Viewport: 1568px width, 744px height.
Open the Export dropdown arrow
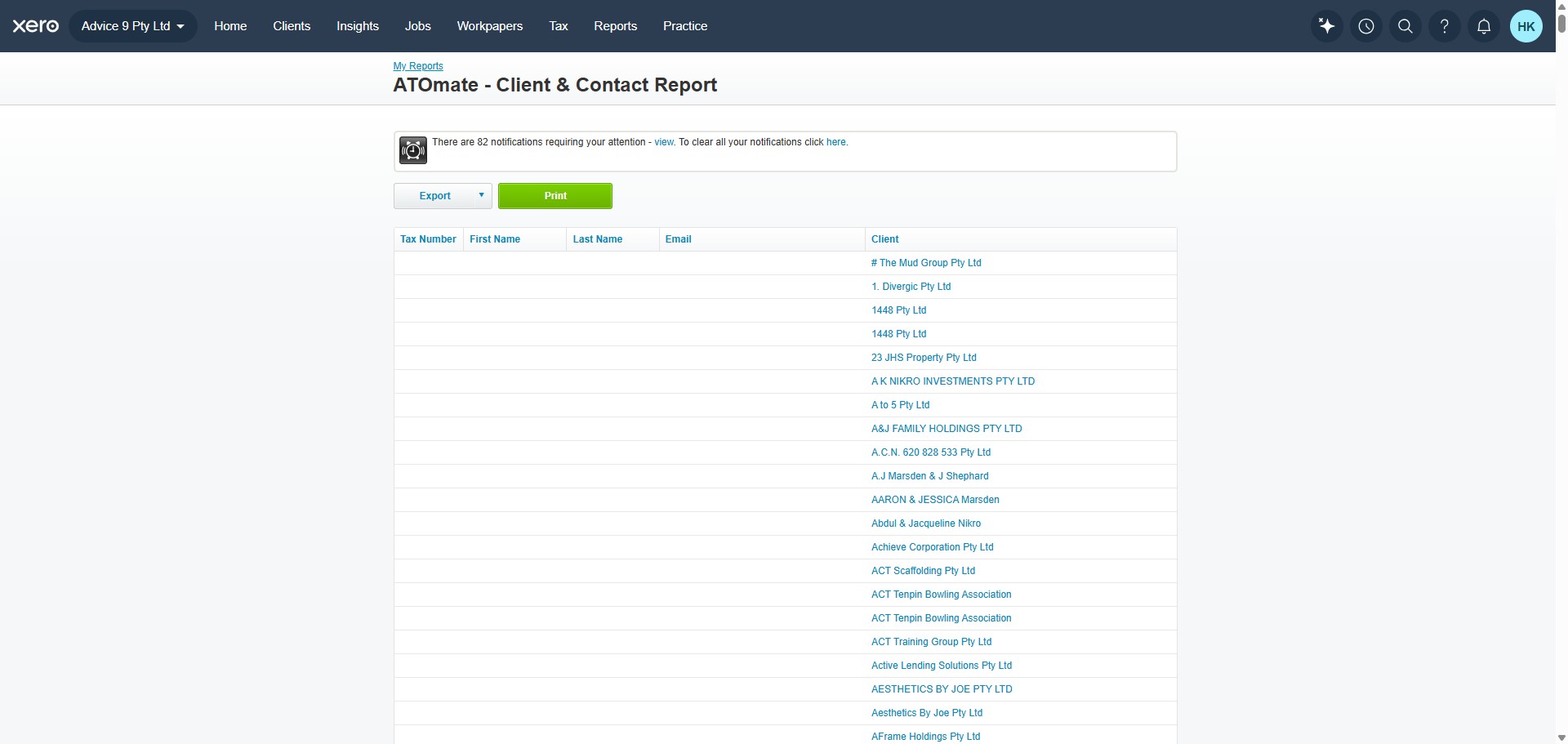(x=482, y=195)
